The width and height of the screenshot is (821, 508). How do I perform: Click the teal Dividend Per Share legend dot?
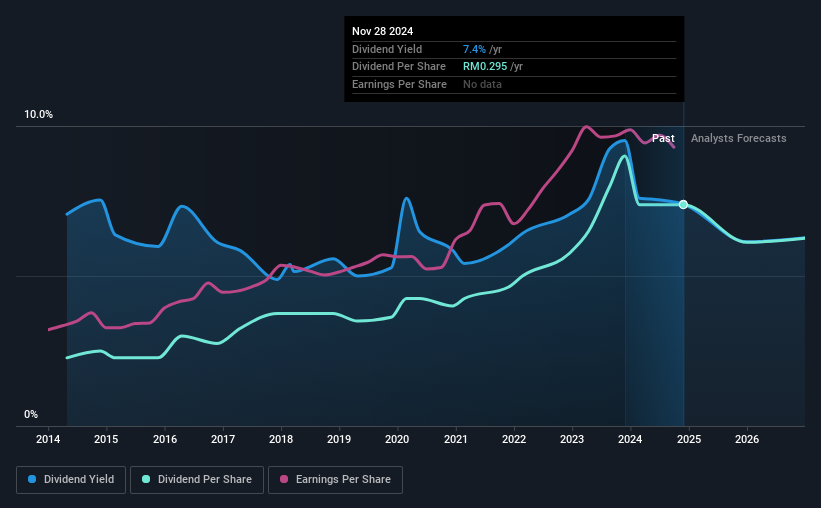[146, 479]
